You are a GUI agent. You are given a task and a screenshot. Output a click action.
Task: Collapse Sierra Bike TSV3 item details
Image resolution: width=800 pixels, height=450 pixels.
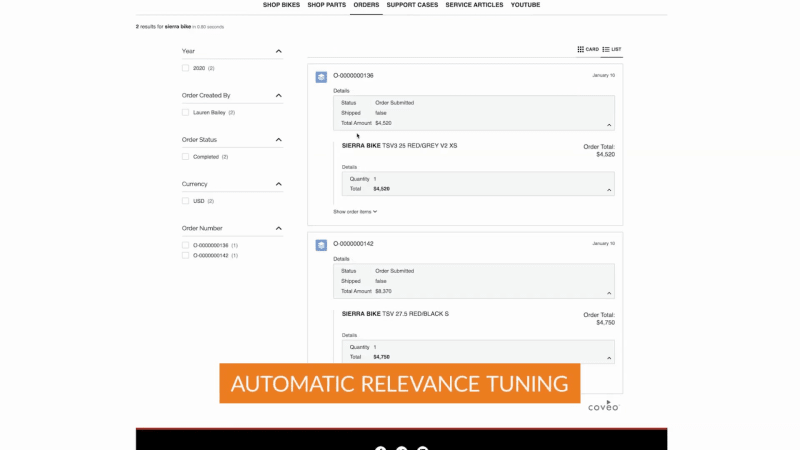tap(608, 189)
